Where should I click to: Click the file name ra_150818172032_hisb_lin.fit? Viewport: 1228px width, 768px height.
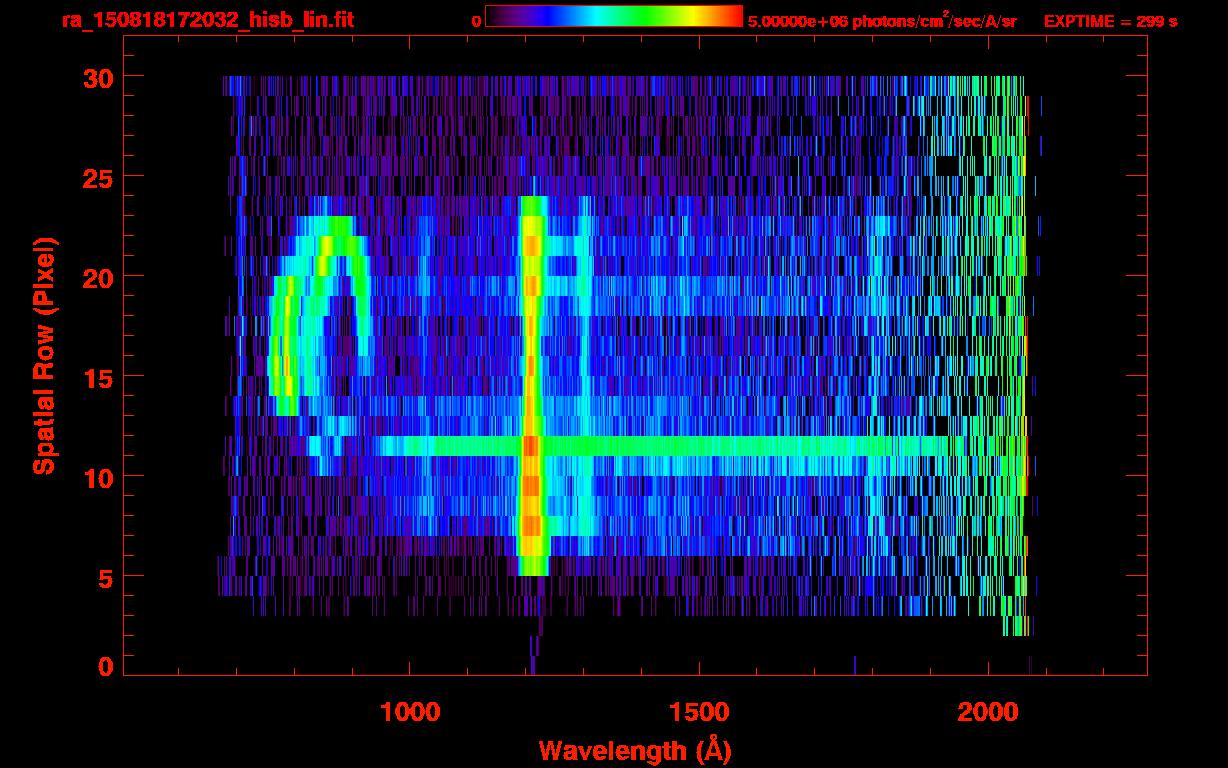tap(207, 20)
